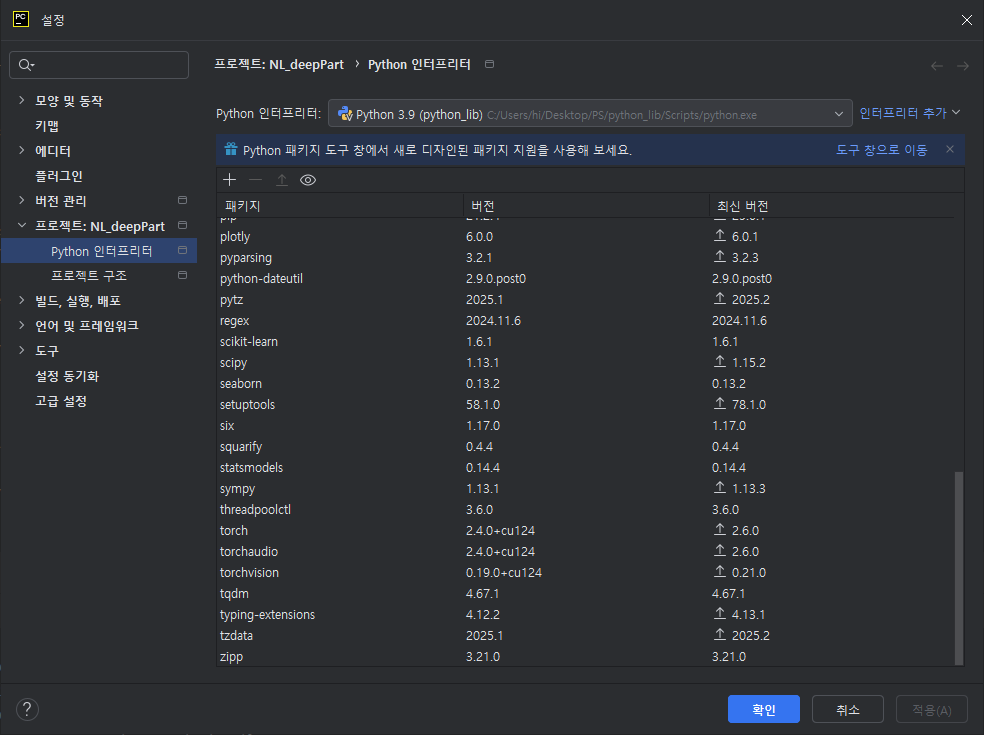984x735 pixels.
Task: Navigate forward with right arrow icon
Action: coord(963,66)
